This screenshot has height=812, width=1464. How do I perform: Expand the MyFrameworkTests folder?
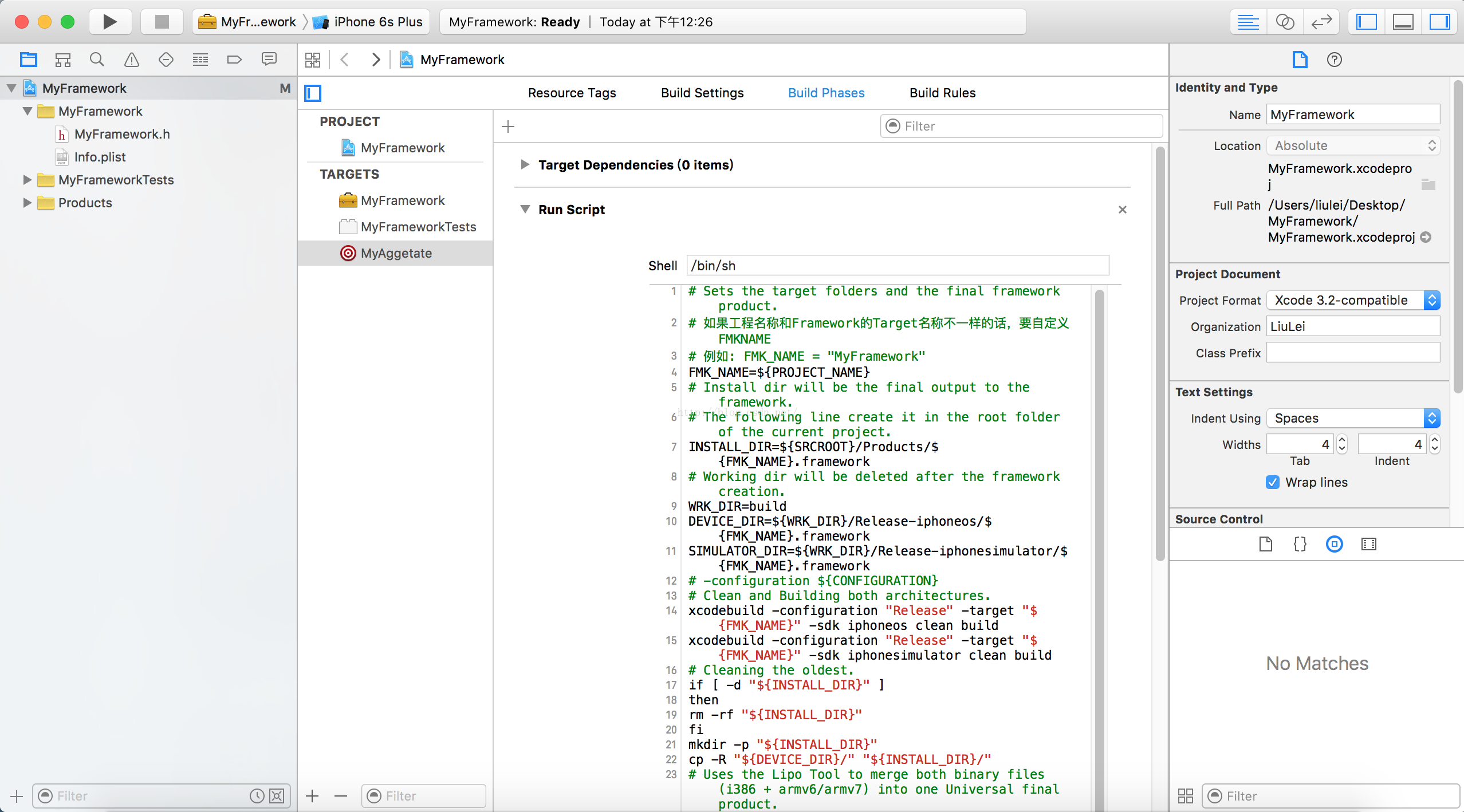pos(27,180)
